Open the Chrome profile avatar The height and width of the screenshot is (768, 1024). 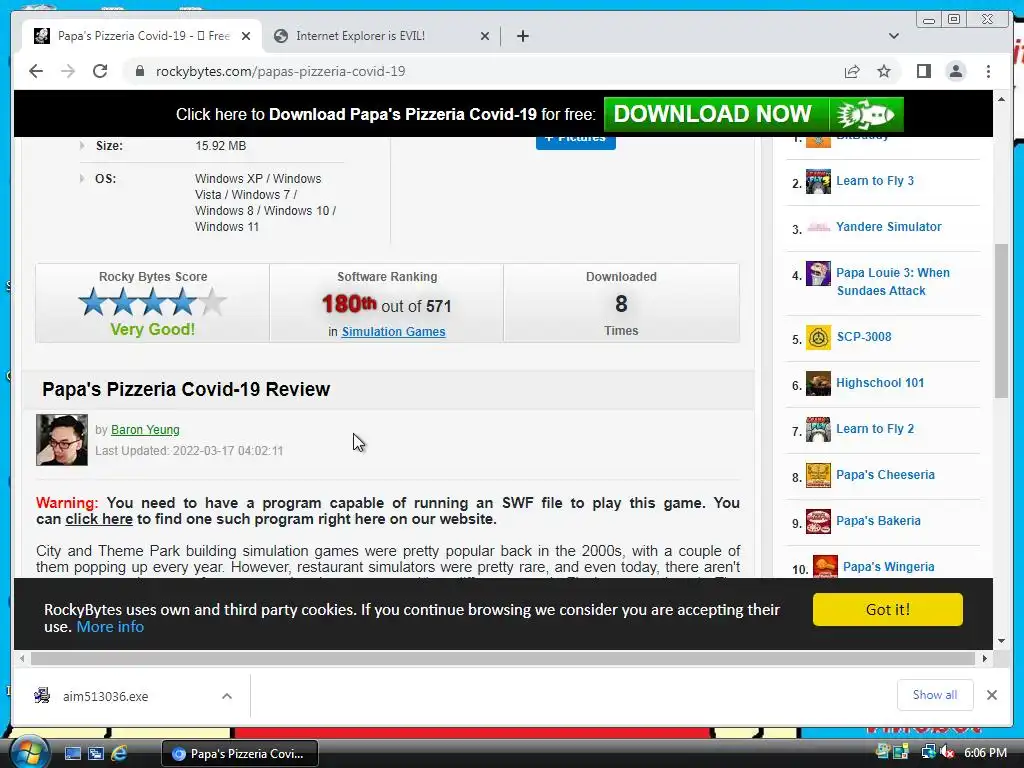955,71
